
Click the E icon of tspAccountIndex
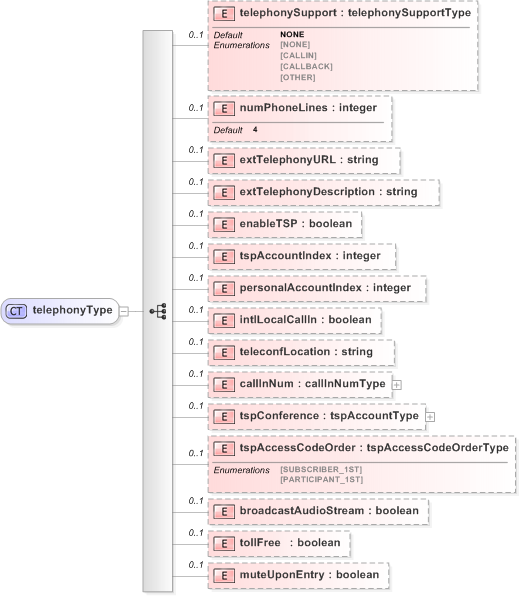pos(224,257)
